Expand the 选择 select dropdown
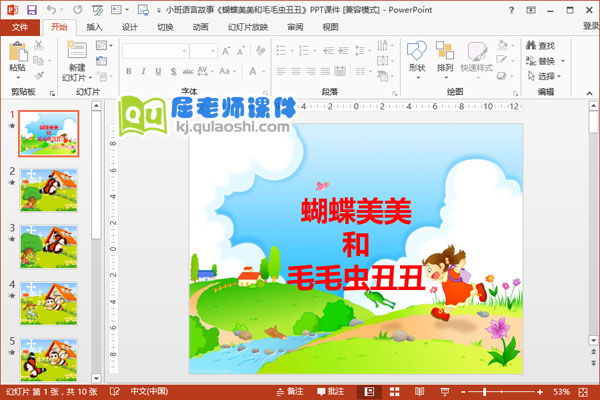This screenshot has height=400, width=600. coord(559,76)
